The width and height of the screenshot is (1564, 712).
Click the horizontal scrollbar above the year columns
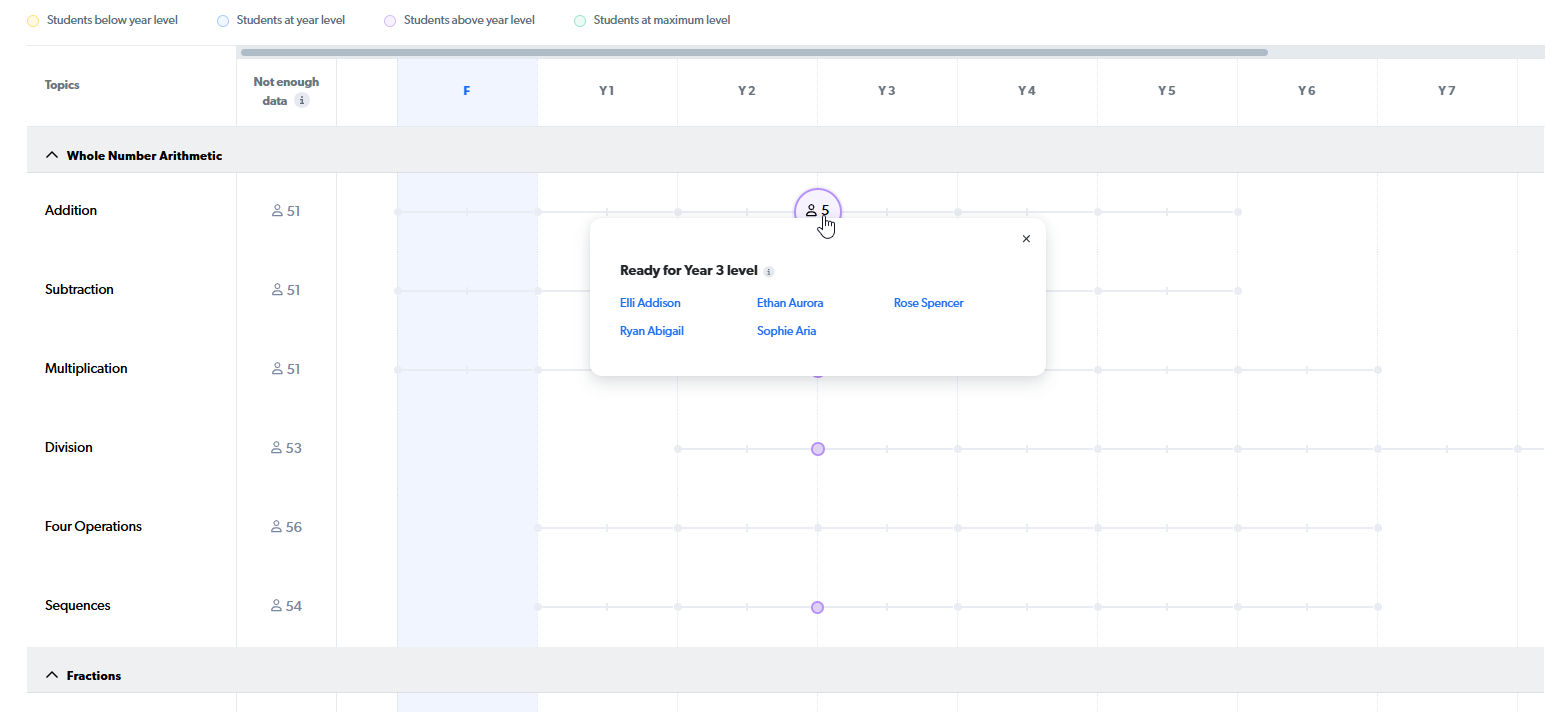coord(754,52)
